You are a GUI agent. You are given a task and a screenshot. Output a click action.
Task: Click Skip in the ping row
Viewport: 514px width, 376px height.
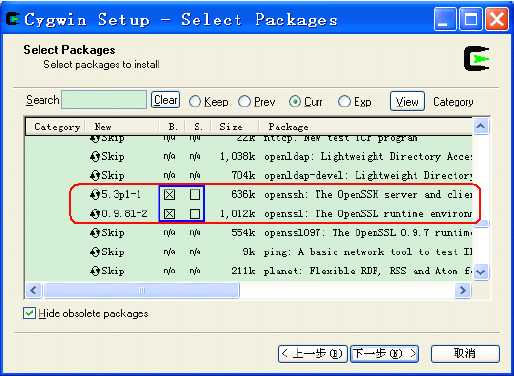point(113,252)
